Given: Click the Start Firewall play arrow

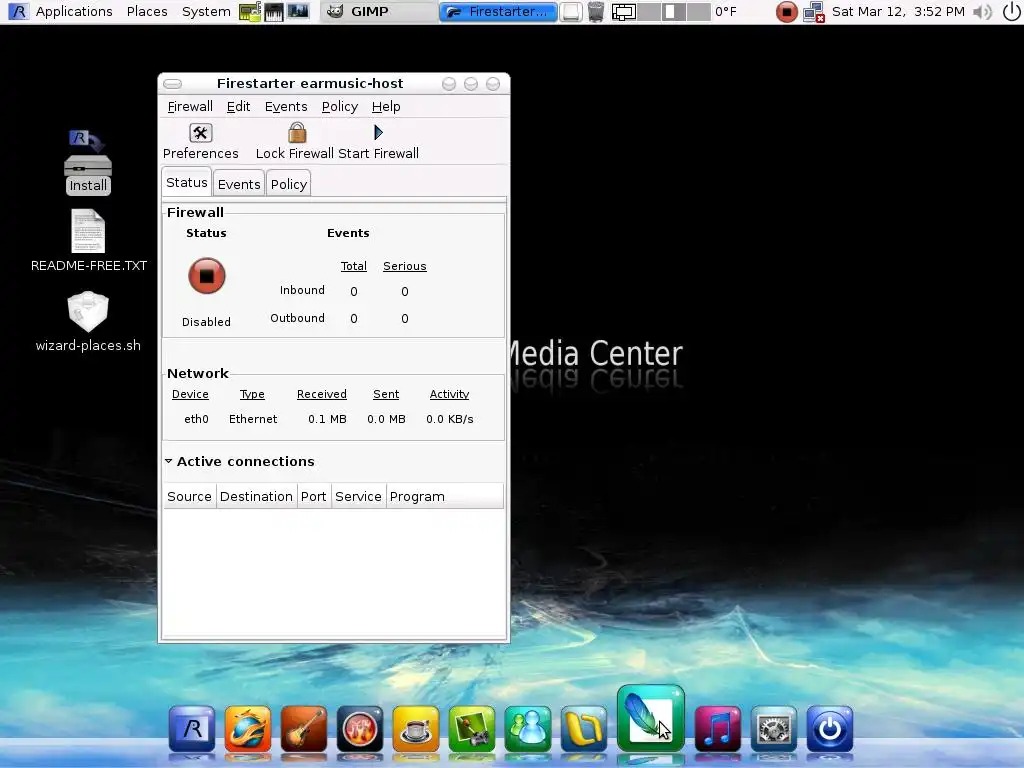Looking at the screenshot, I should [x=378, y=142].
